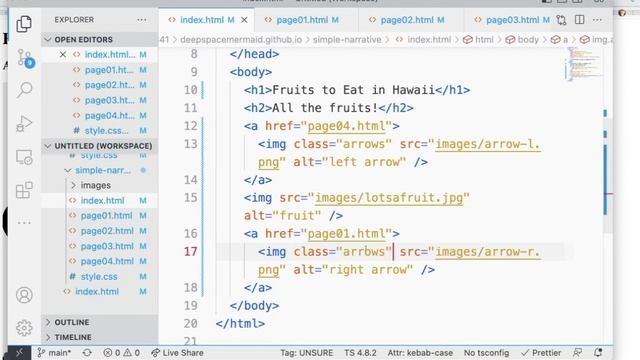Screen dimensions: 640x360
Task: Expand the Timeline section
Action: point(100,338)
